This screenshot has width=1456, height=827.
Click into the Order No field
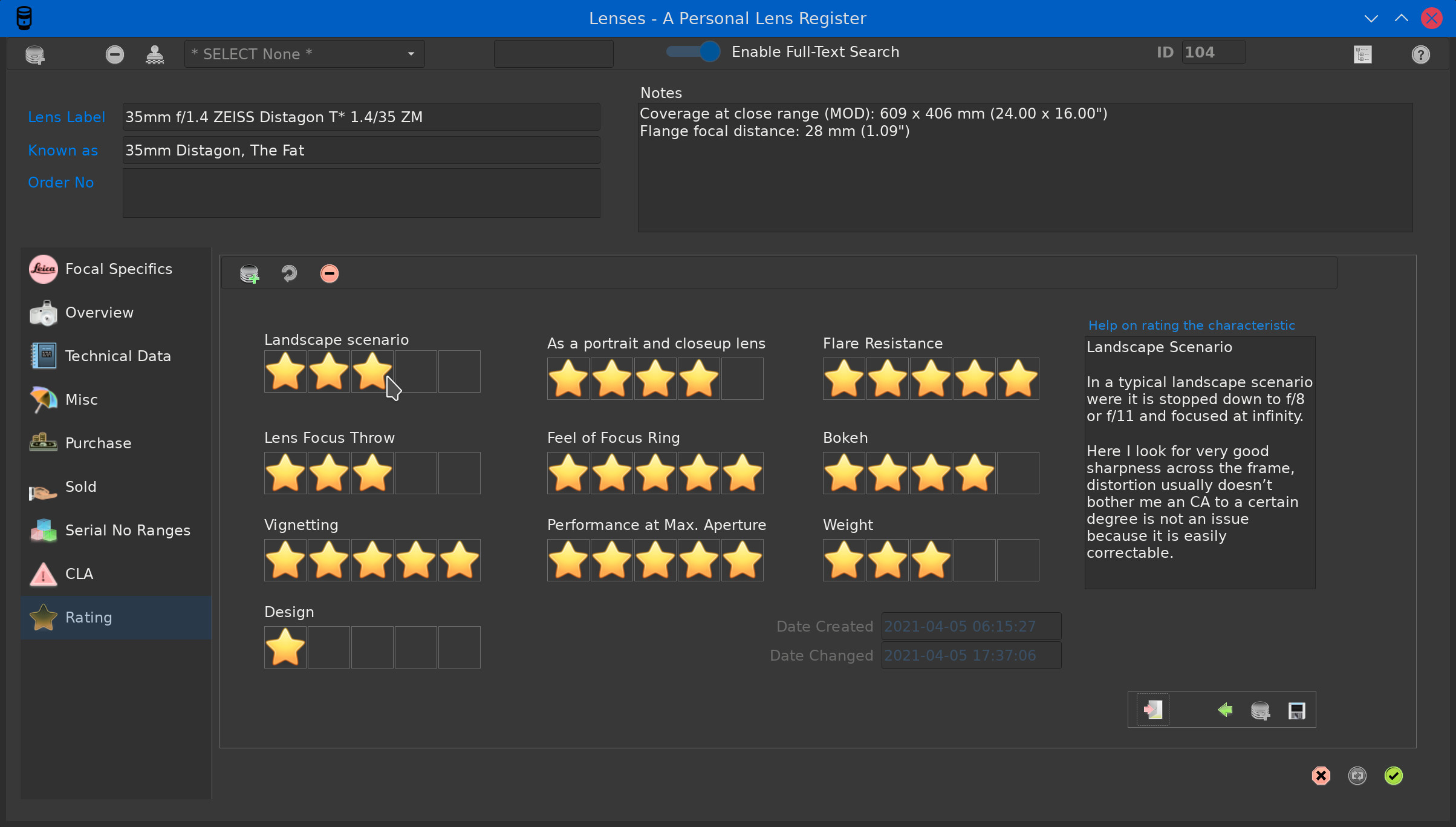click(x=361, y=193)
